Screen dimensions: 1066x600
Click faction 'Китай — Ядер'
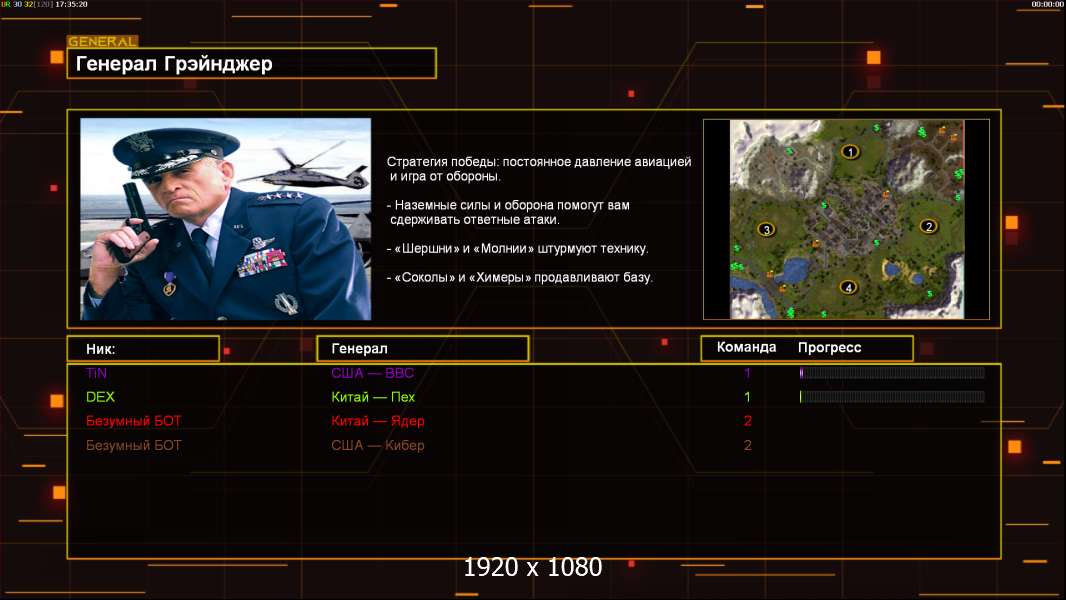[377, 421]
